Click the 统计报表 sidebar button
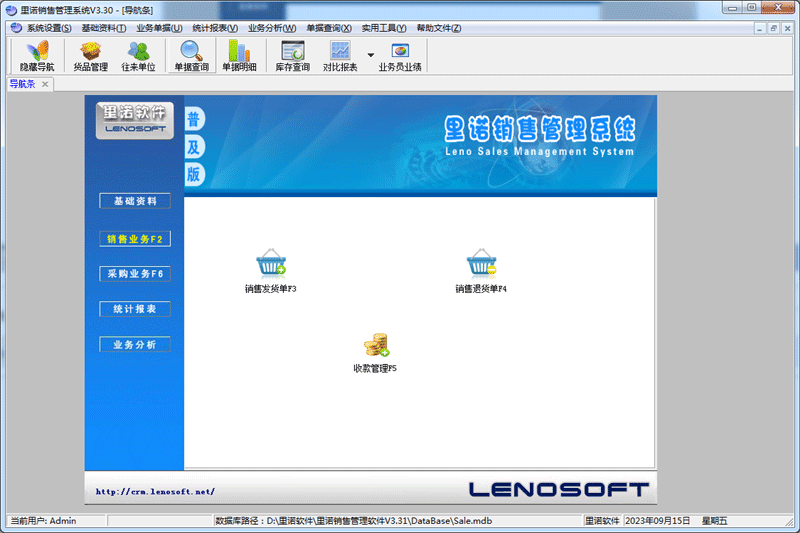The image size is (800, 533). 135,309
